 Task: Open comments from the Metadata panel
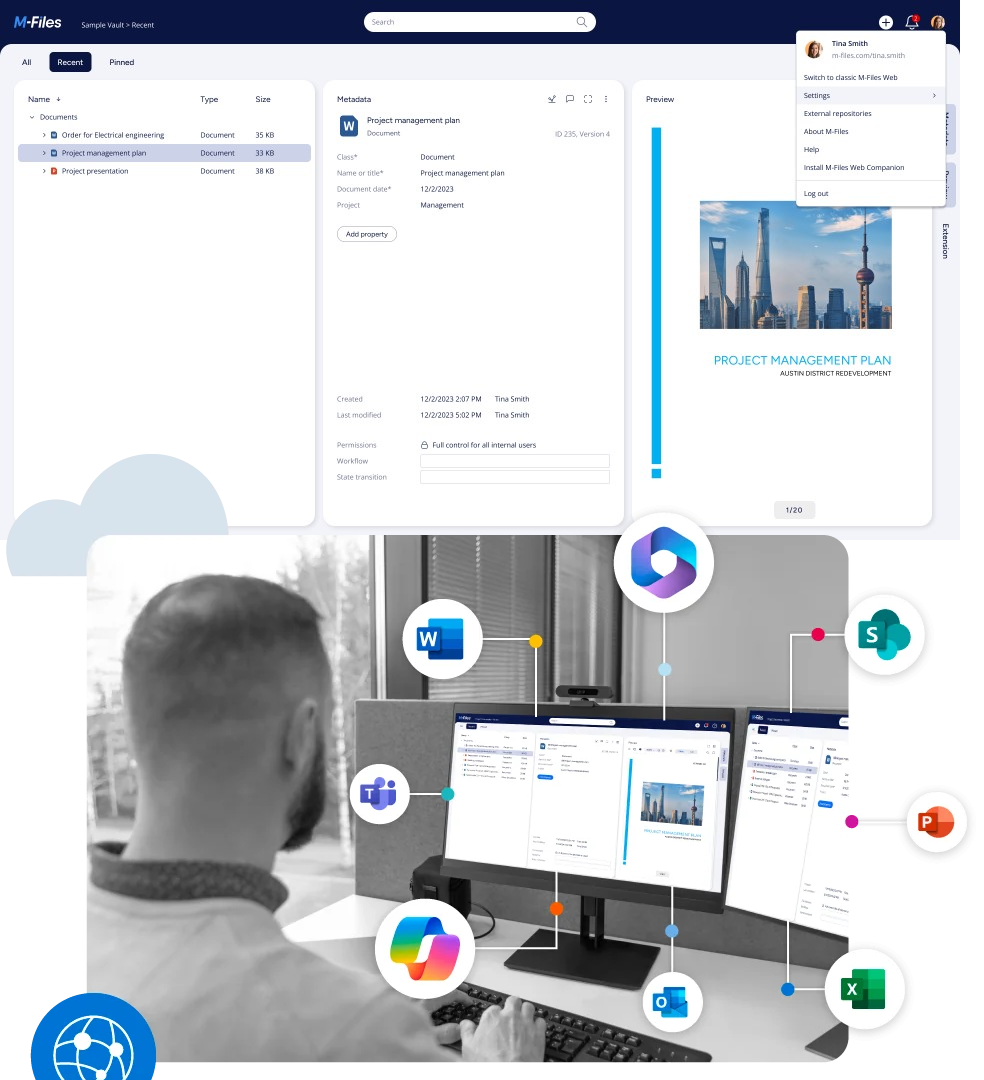tap(569, 99)
